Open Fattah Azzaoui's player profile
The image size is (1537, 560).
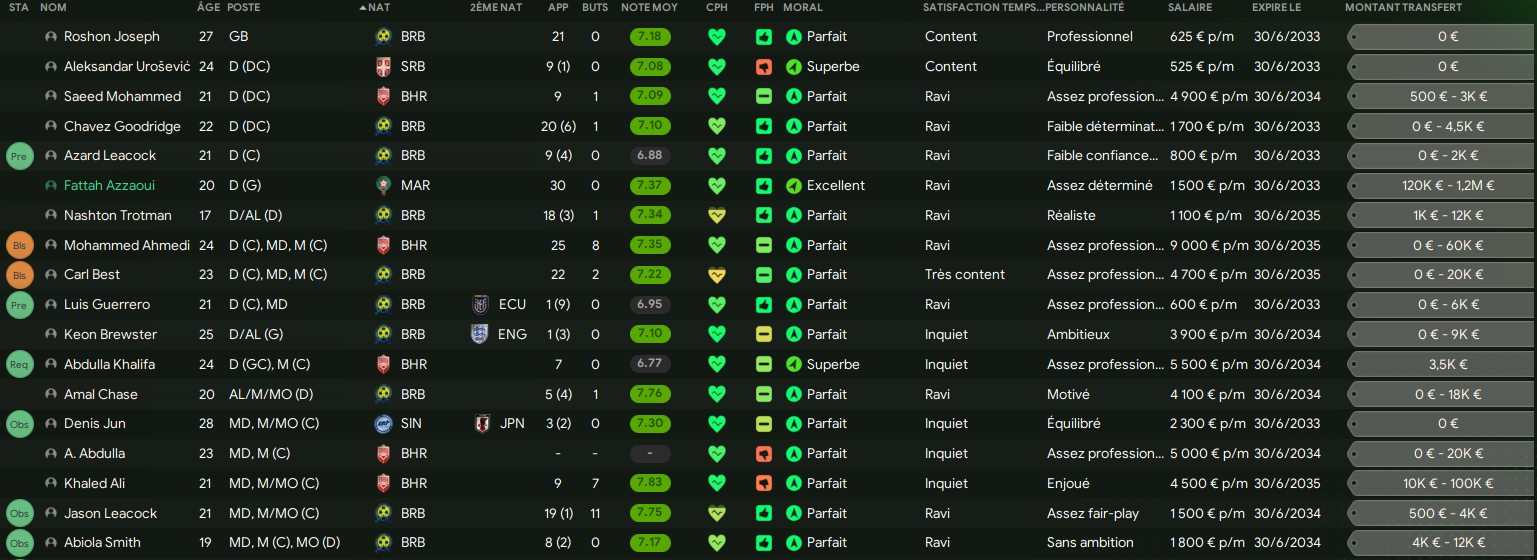click(x=109, y=186)
